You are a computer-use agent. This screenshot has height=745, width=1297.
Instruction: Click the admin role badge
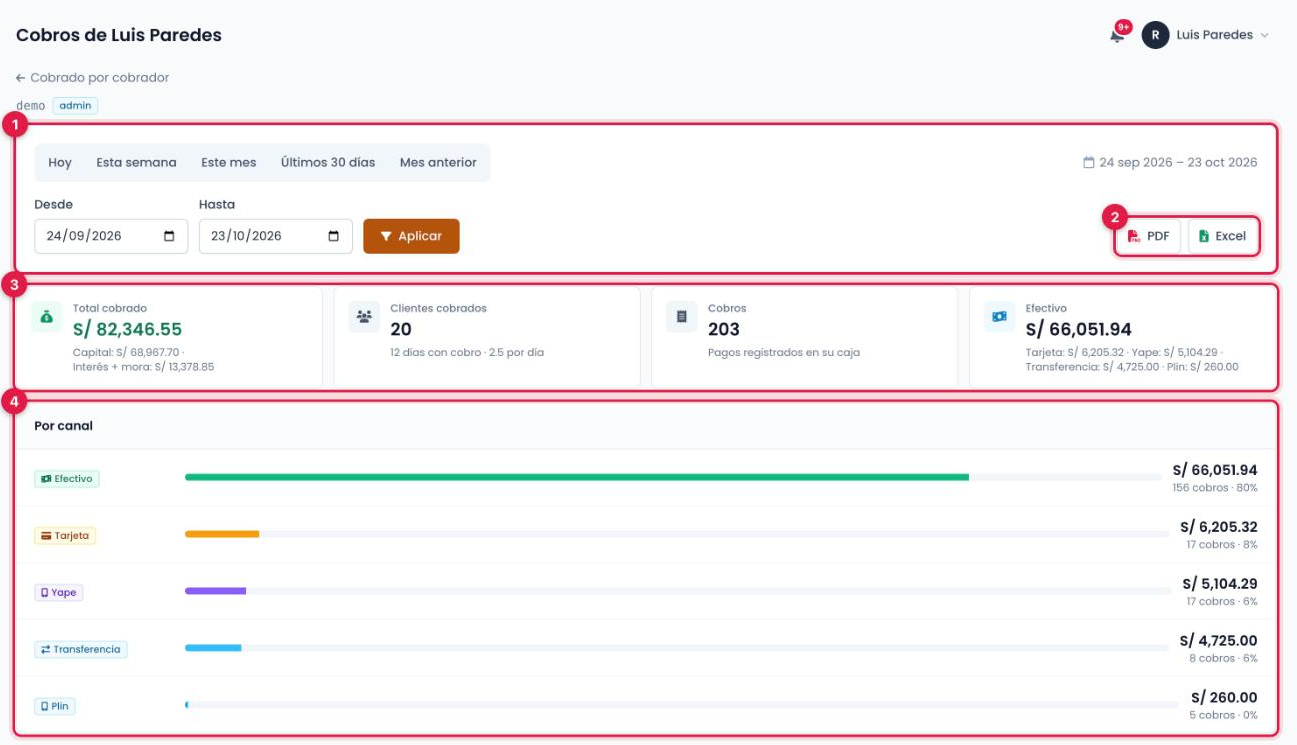click(75, 105)
